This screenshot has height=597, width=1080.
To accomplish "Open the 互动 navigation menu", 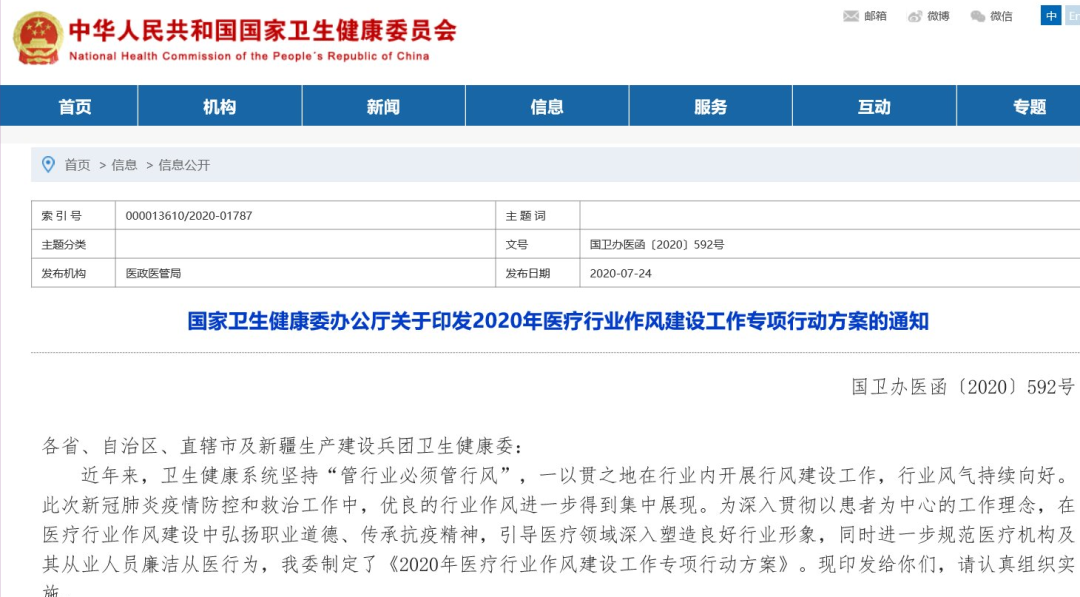I will pos(874,106).
